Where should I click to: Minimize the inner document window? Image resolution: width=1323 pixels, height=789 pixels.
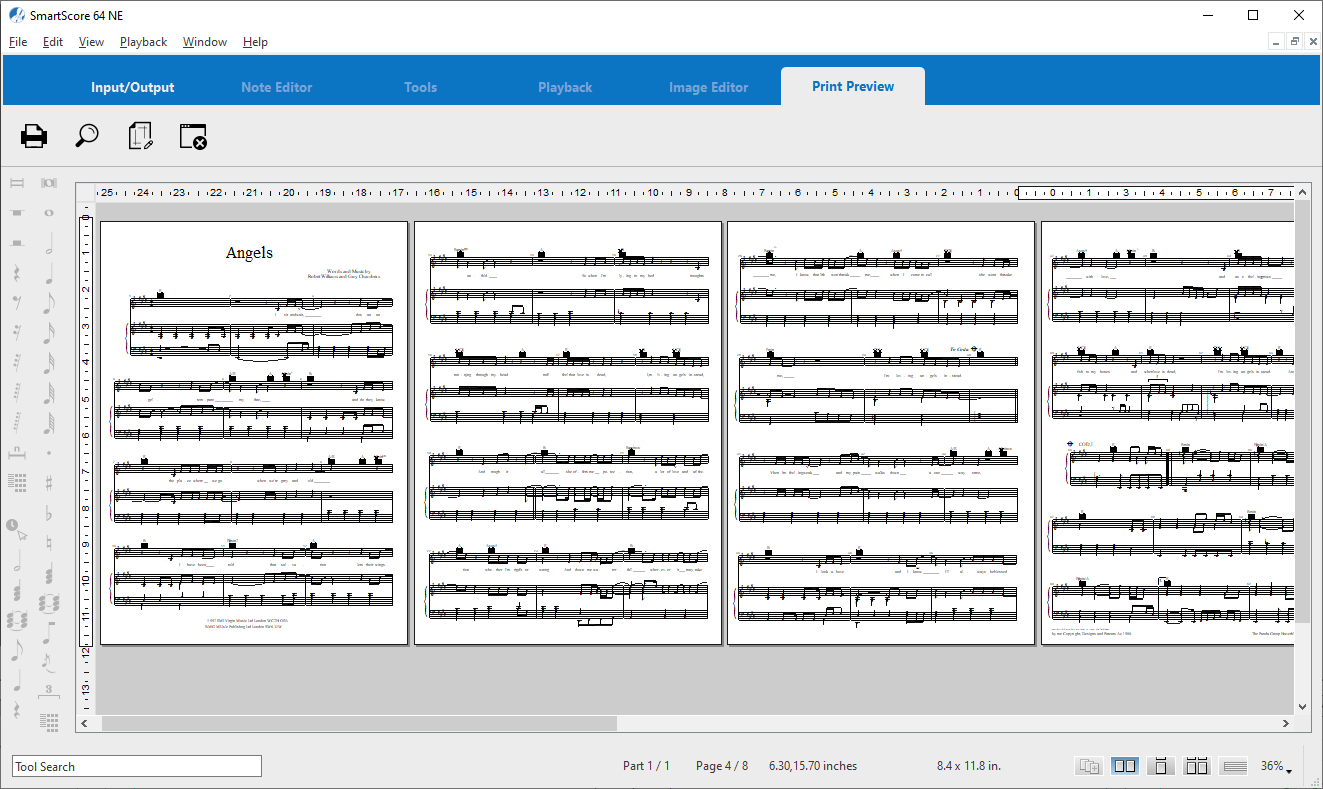click(x=1277, y=42)
